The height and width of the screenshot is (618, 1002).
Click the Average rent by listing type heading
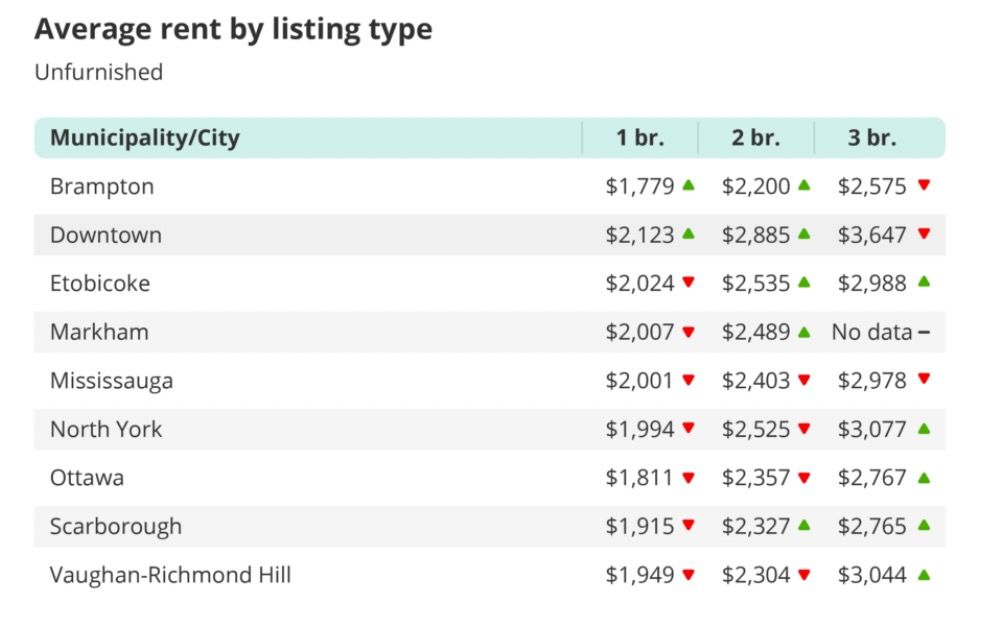233,29
